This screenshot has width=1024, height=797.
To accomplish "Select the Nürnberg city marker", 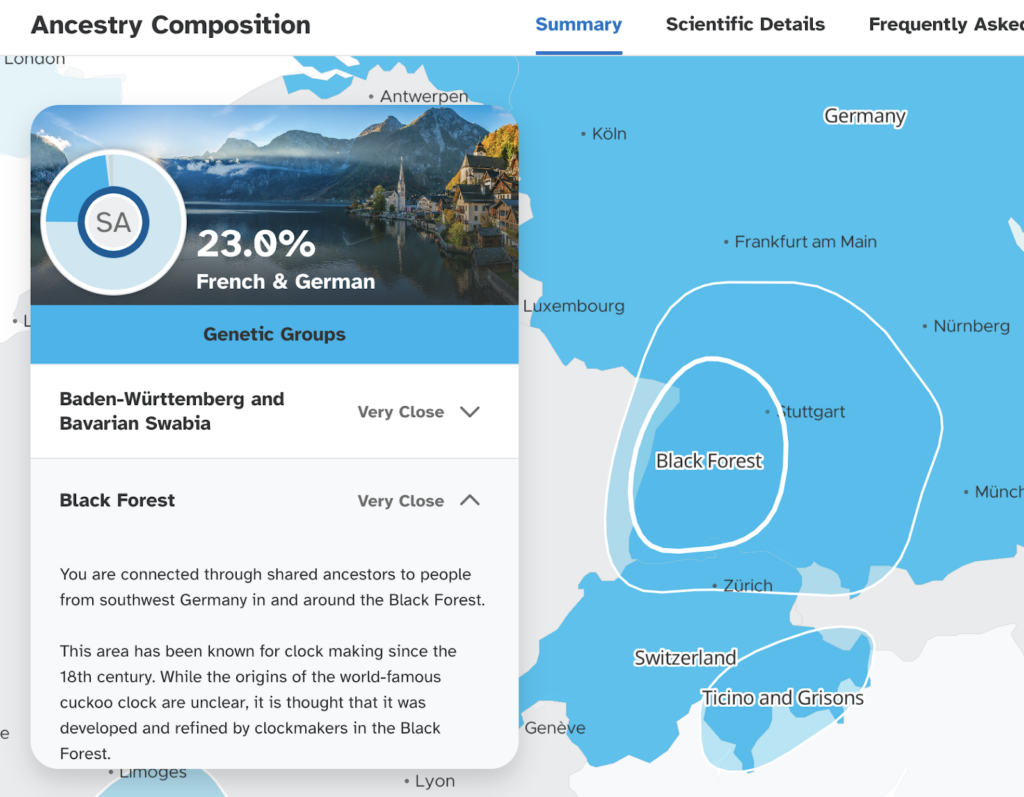I will [925, 326].
